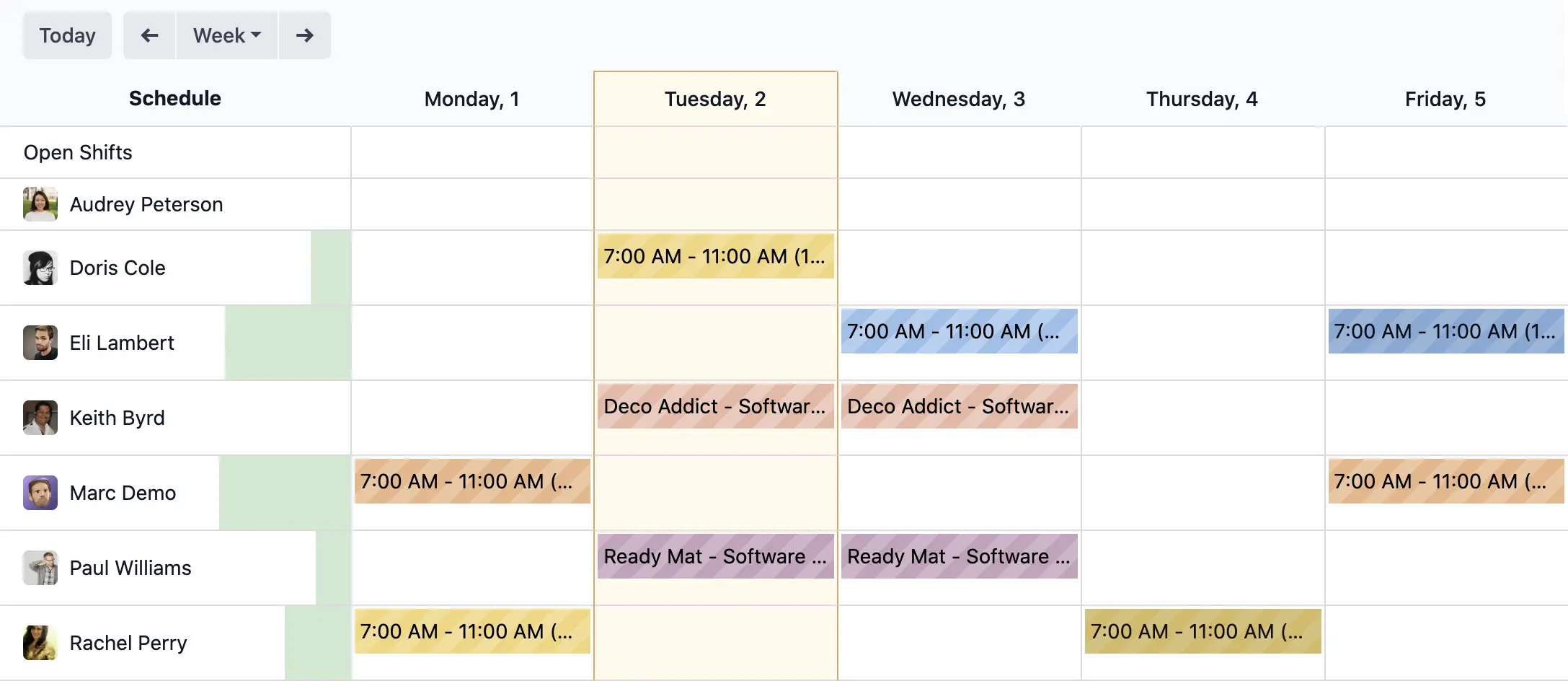Select Keith Byrd's profile picture
Screen dimensions: 1568x681
40,418
